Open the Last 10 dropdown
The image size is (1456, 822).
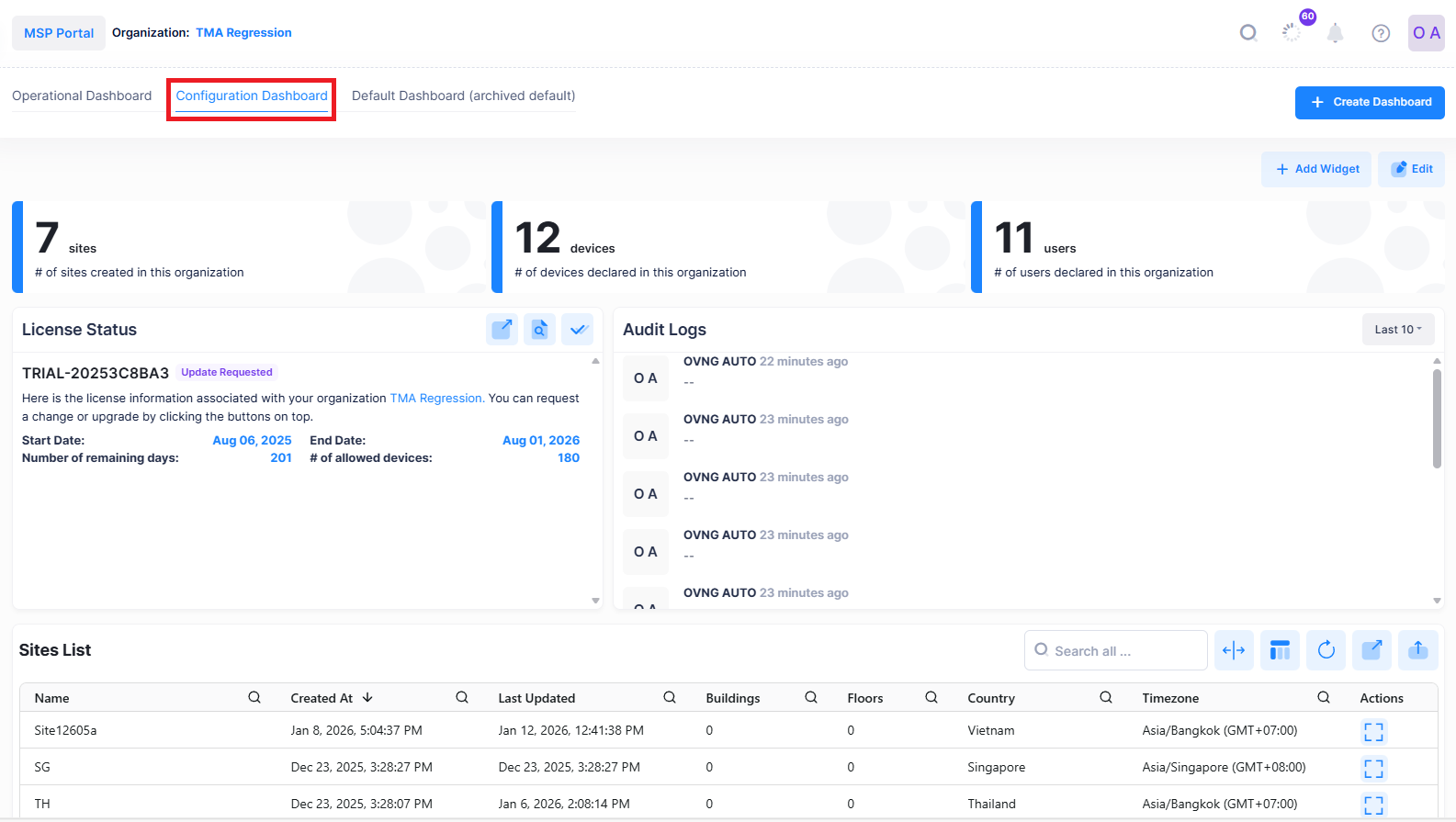click(x=1397, y=330)
